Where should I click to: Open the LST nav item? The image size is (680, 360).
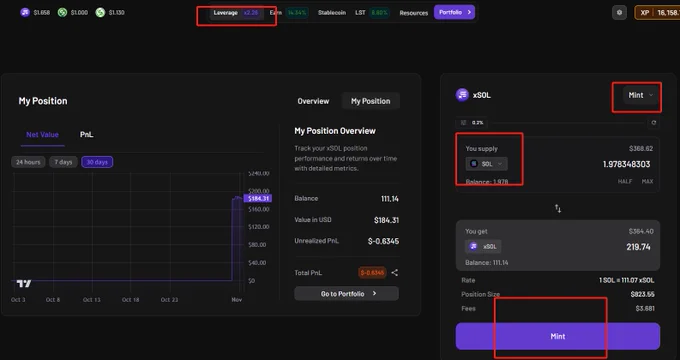[x=372, y=13]
